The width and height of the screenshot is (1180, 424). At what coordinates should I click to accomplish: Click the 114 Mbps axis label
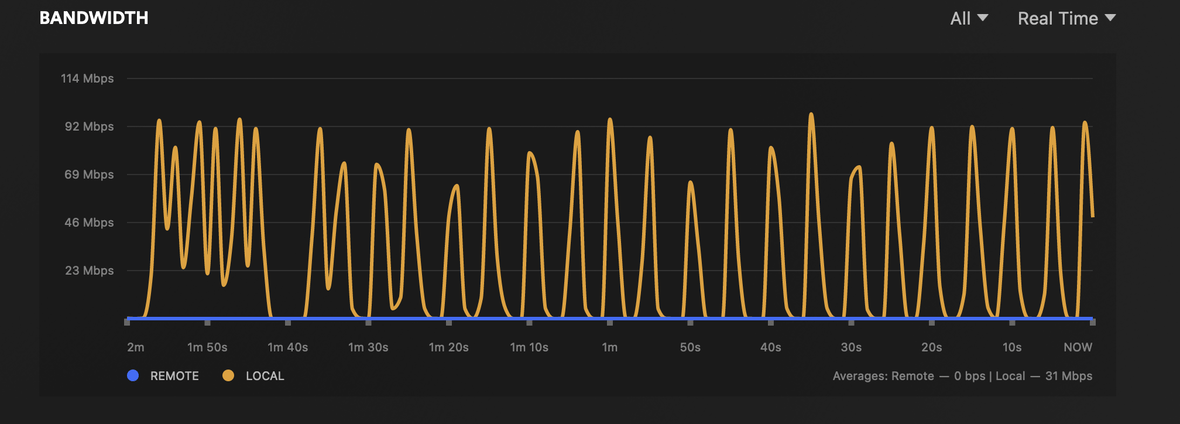(x=87, y=78)
